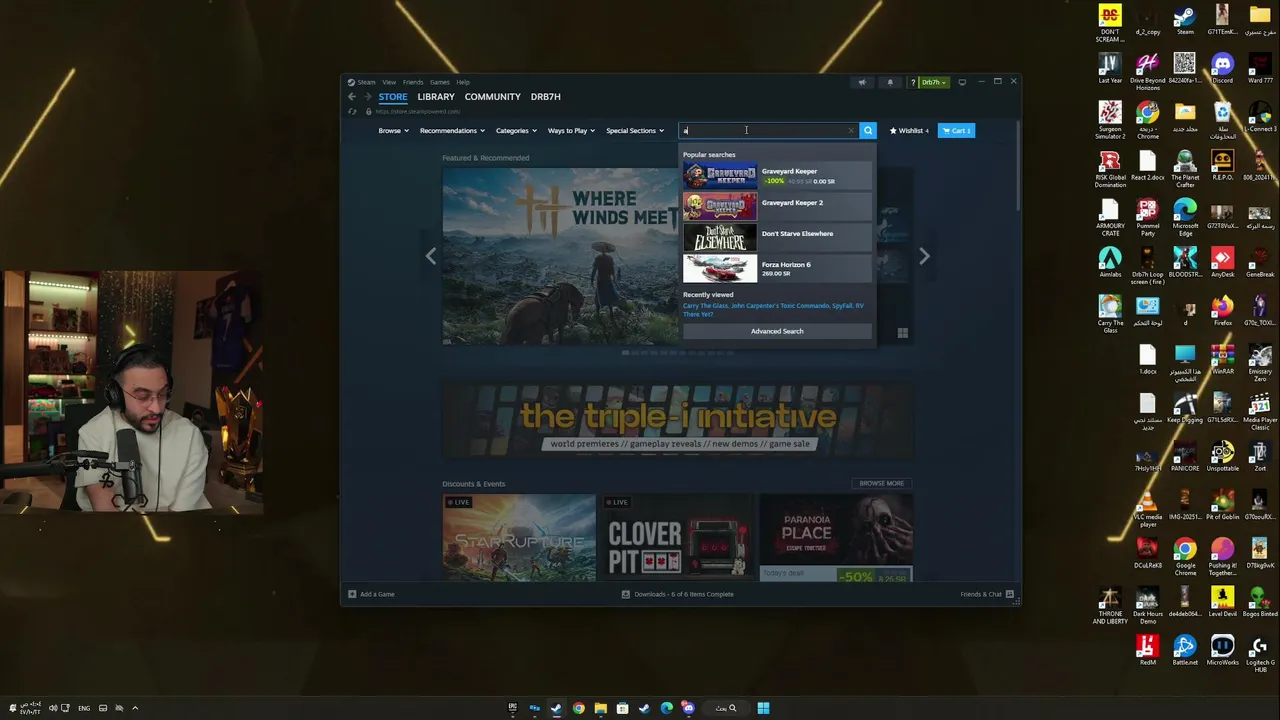Open Friends & Chat in the bottom bar
The height and width of the screenshot is (720, 1280).
988,594
